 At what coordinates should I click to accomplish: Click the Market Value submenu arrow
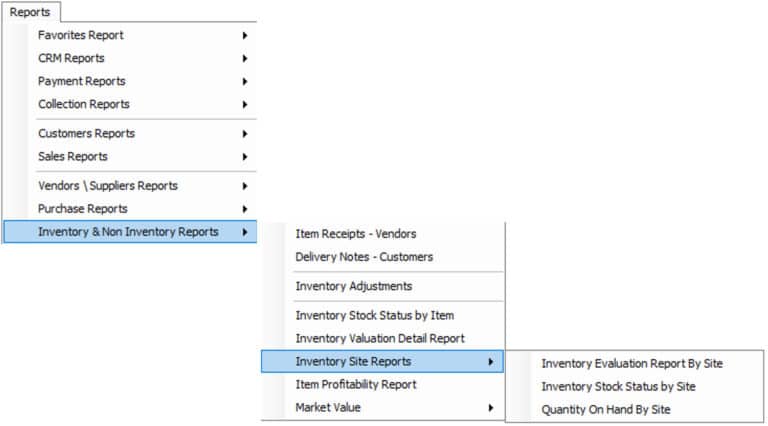pyautogui.click(x=490, y=408)
